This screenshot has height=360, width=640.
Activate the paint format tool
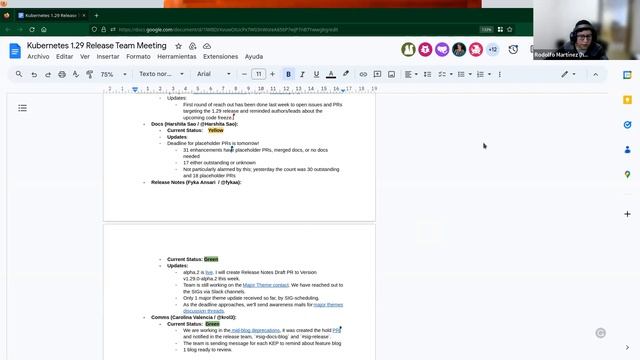(89, 74)
